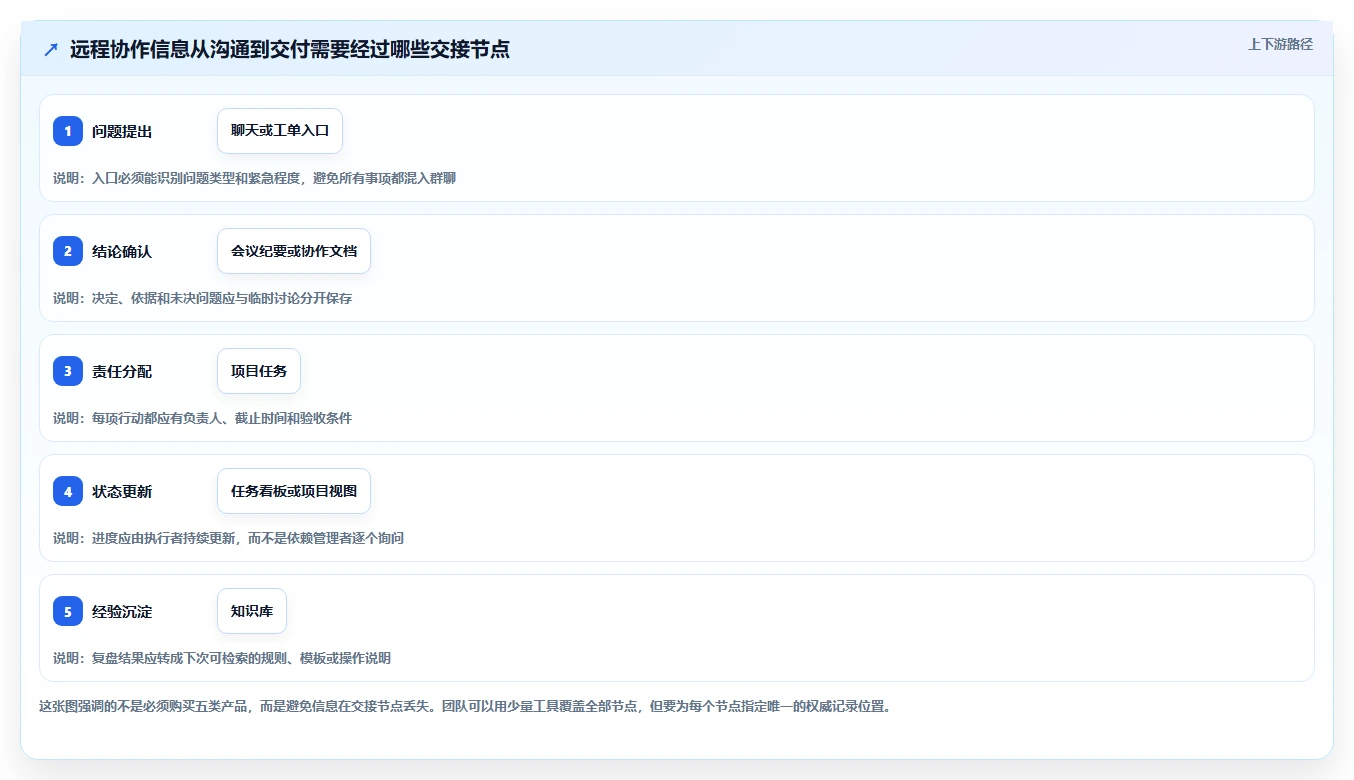Viewport: 1354px width, 780px height.
Task: Click the 结论确认 step label
Action: point(122,251)
